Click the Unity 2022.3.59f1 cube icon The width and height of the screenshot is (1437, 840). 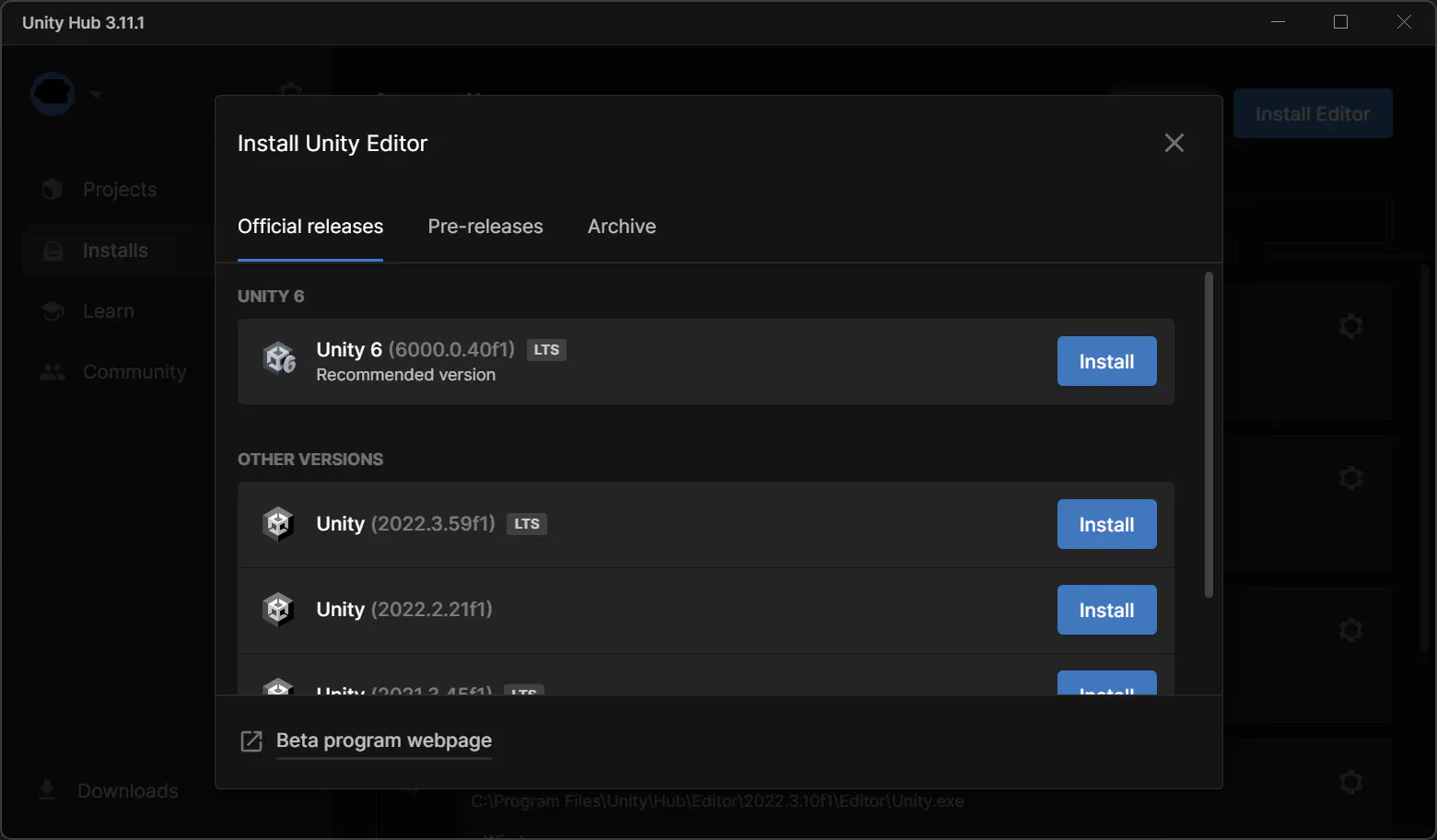click(x=278, y=524)
